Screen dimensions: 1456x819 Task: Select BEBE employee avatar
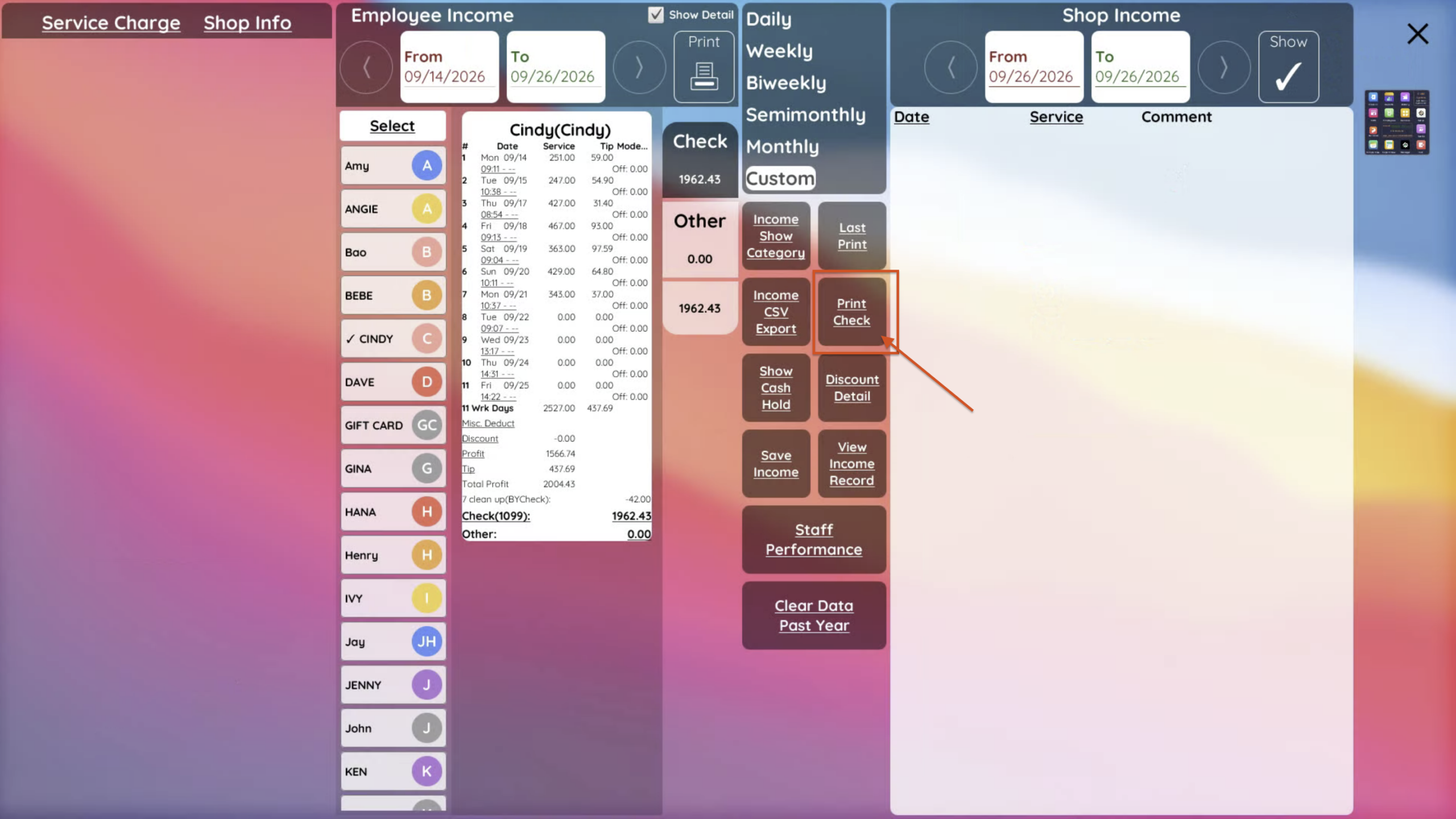coord(427,295)
